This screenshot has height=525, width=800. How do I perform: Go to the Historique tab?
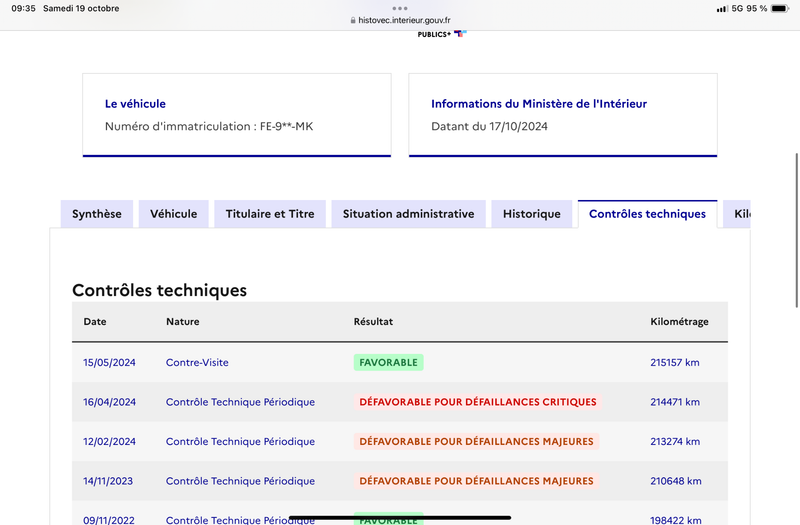pos(532,214)
